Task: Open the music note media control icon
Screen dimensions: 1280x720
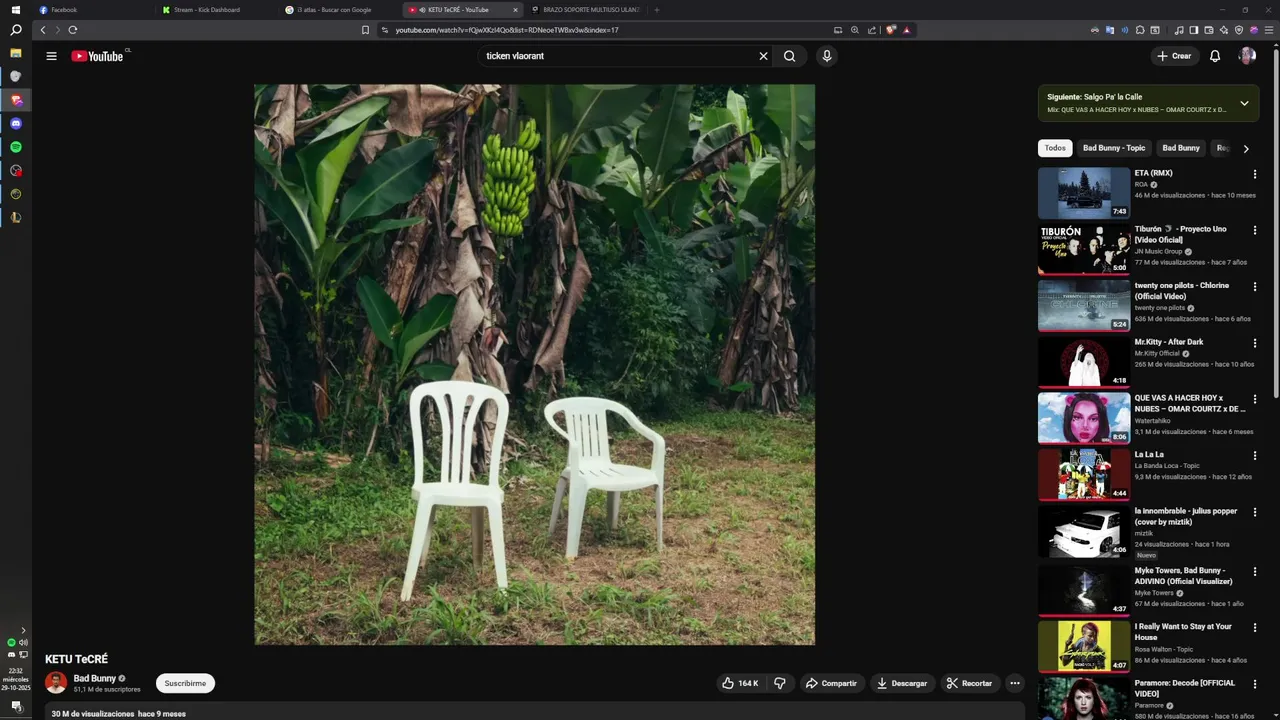Action: pos(1179,30)
